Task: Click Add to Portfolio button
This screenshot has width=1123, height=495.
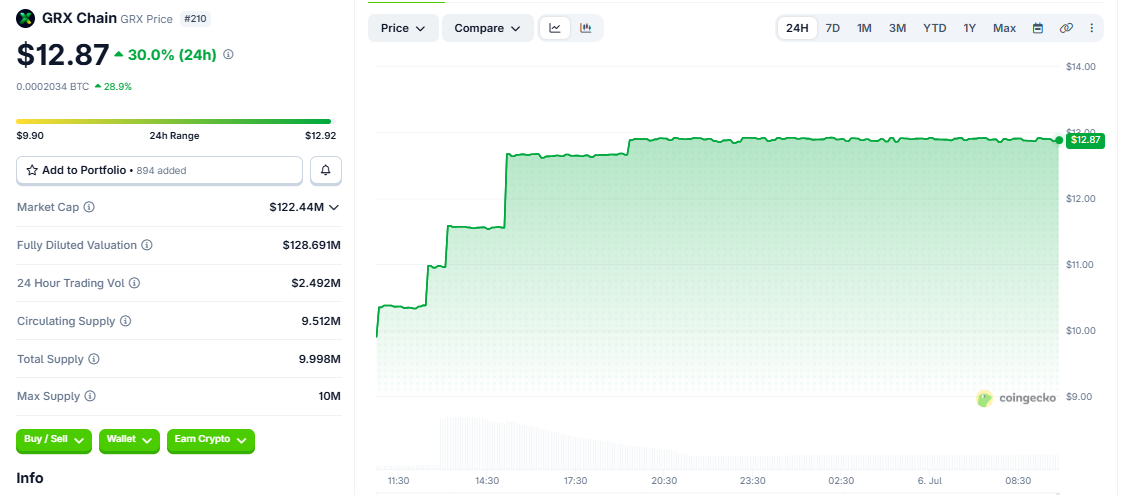Action: [x=160, y=170]
